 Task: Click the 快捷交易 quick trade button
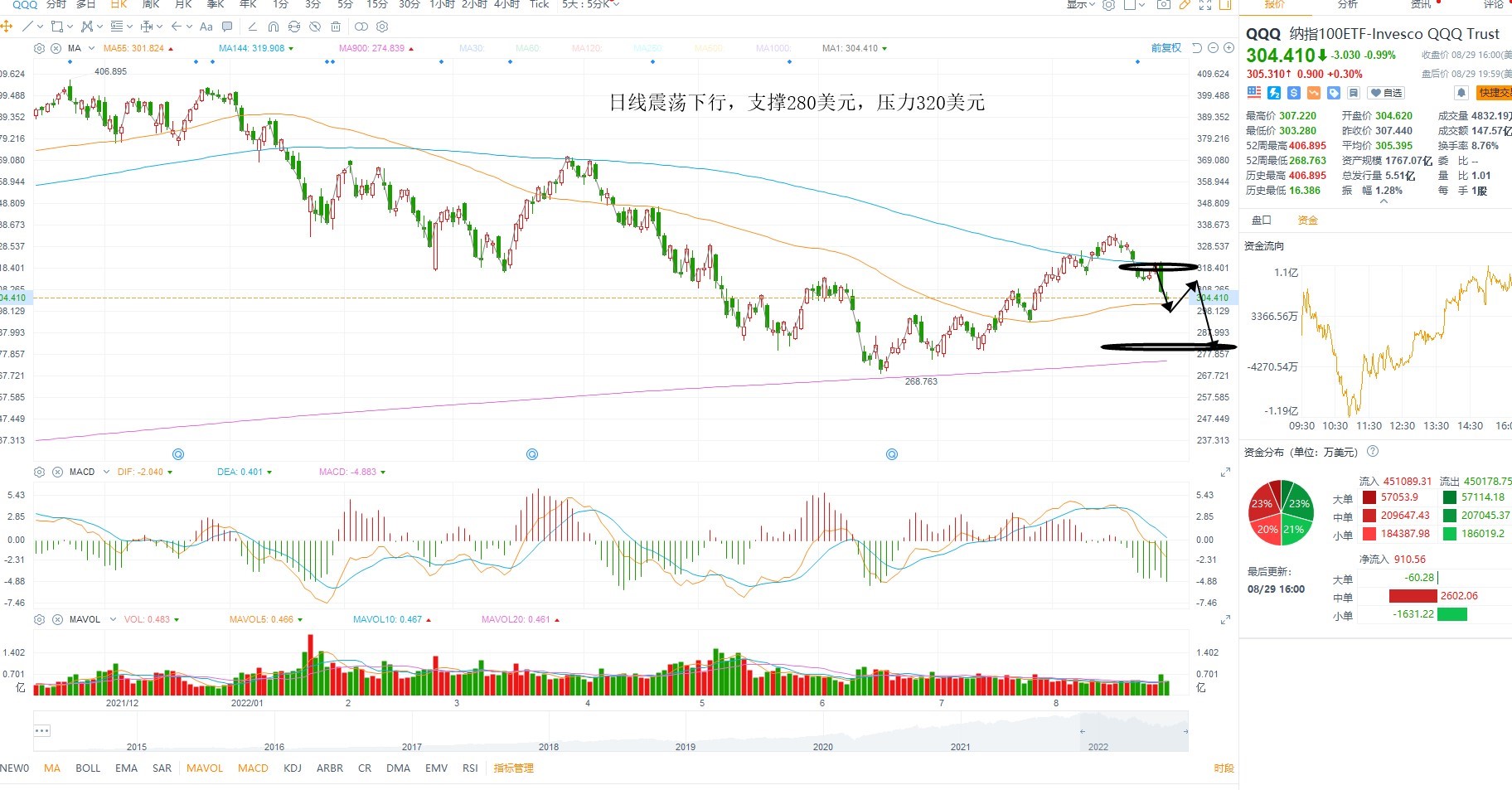pos(1494,93)
